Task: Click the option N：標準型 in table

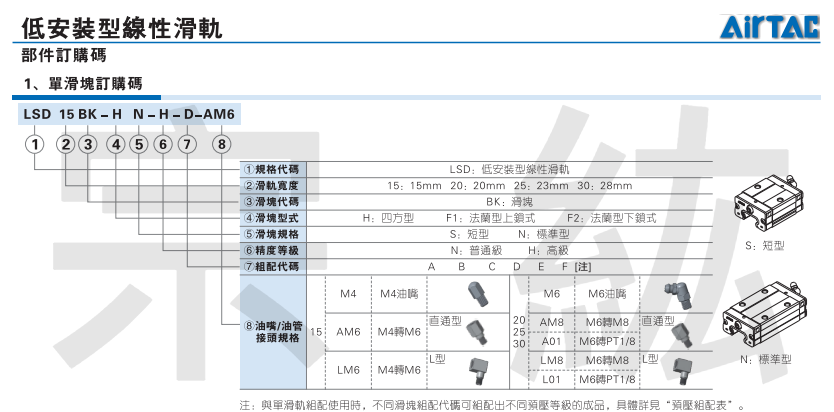Action: coord(544,234)
